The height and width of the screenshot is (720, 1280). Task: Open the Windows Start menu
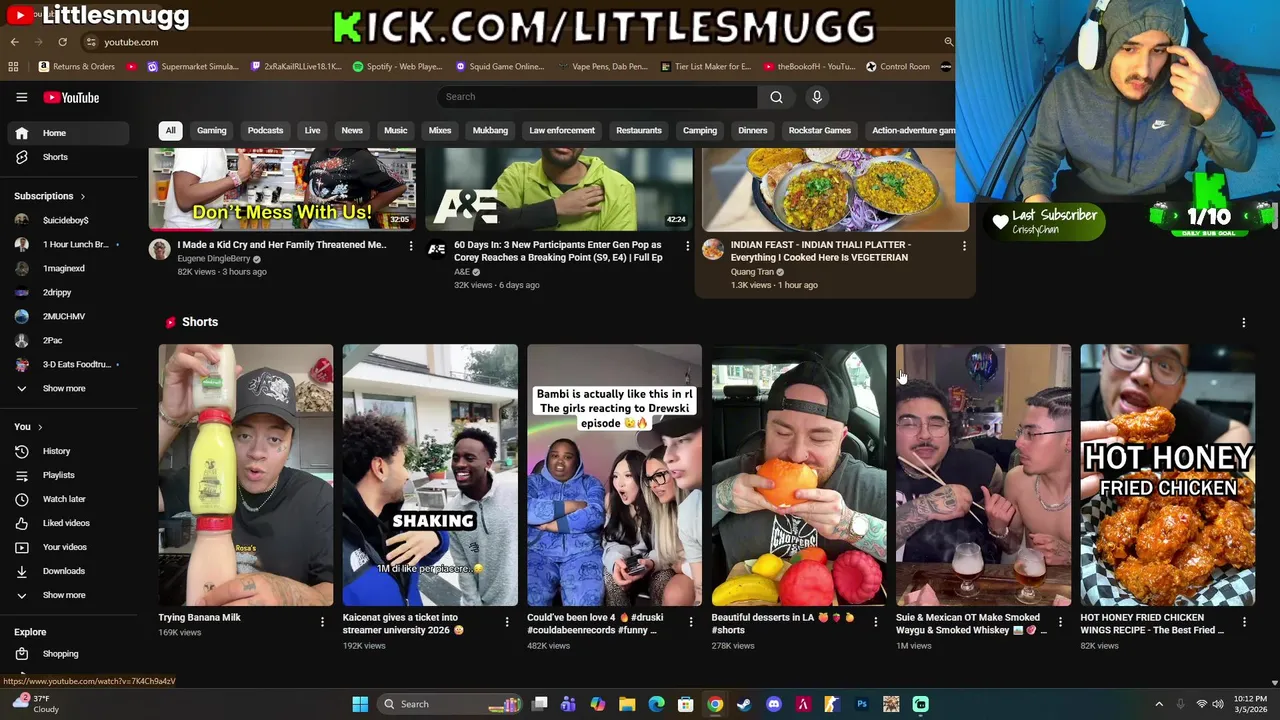point(360,704)
